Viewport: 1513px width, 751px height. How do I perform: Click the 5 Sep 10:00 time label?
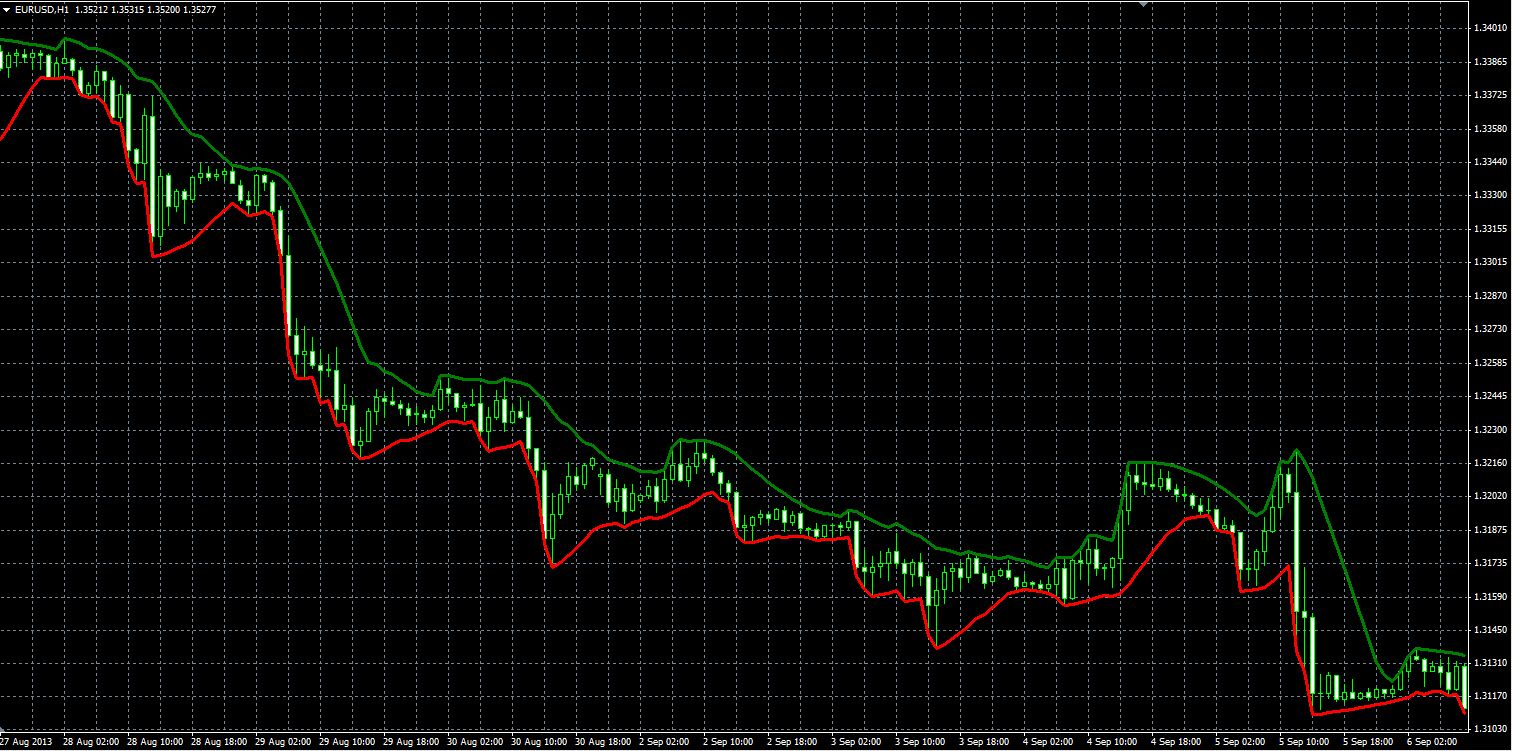(x=1304, y=743)
